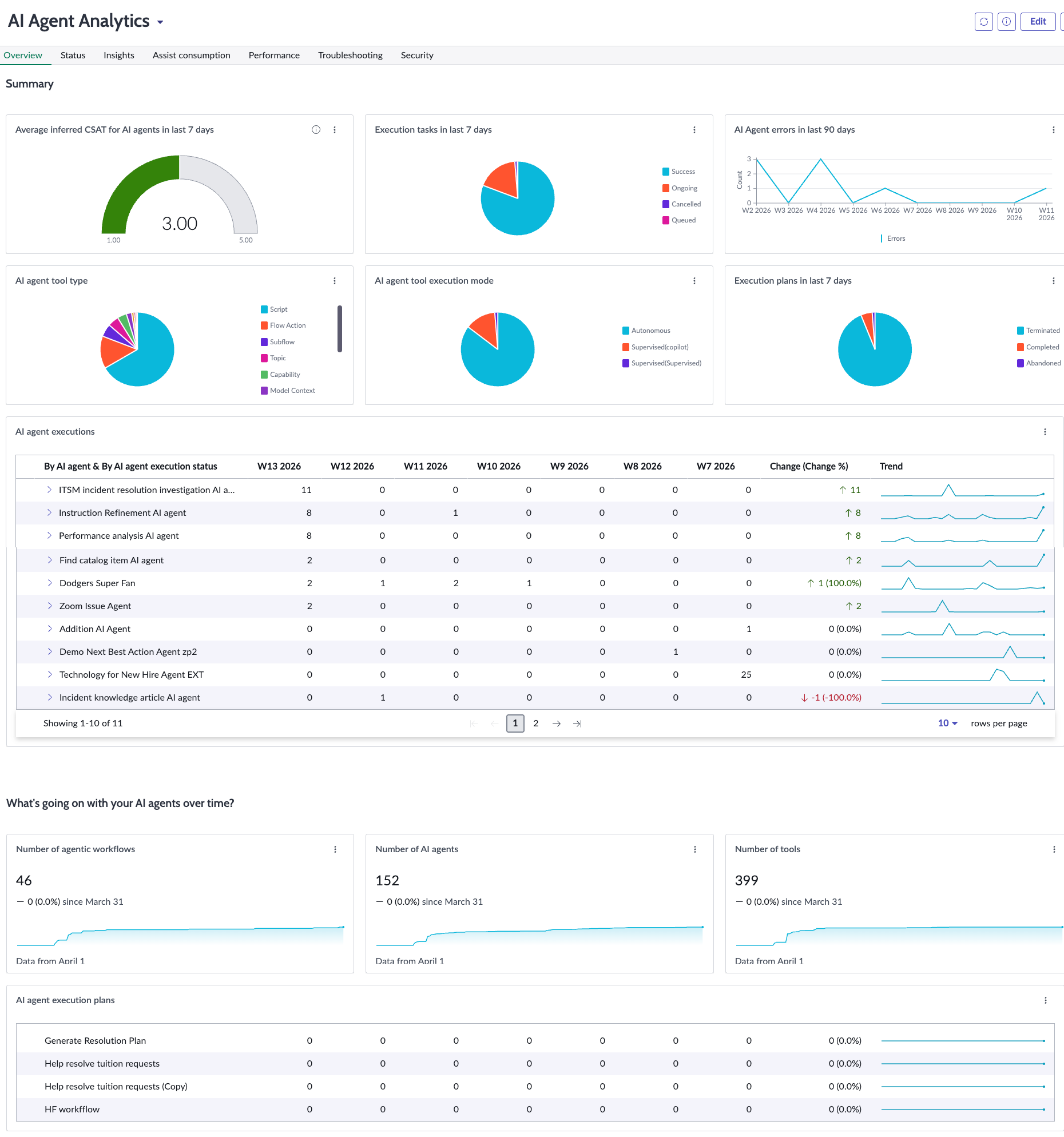Go to page 2 of executions table

(x=536, y=723)
